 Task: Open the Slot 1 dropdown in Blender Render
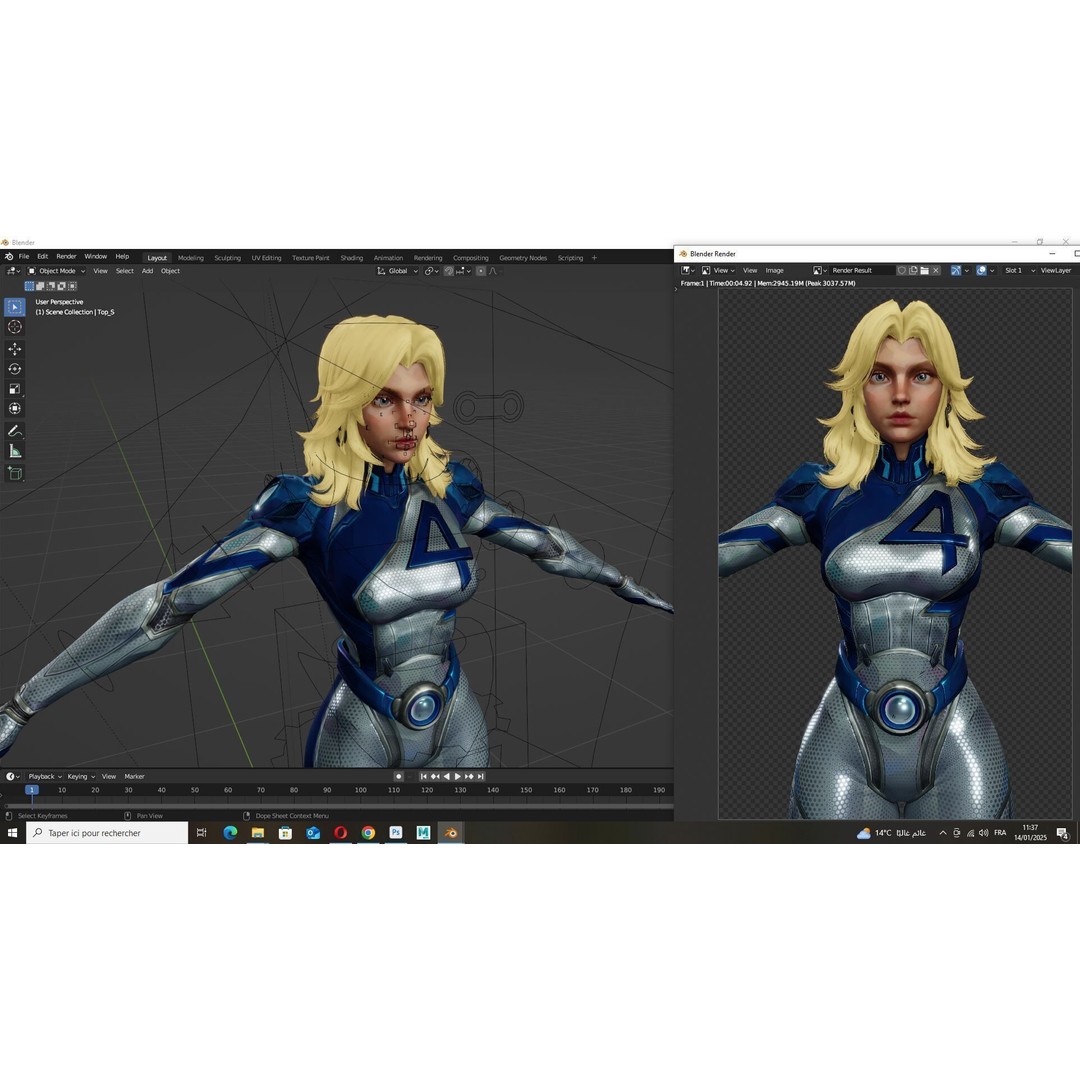1019,271
